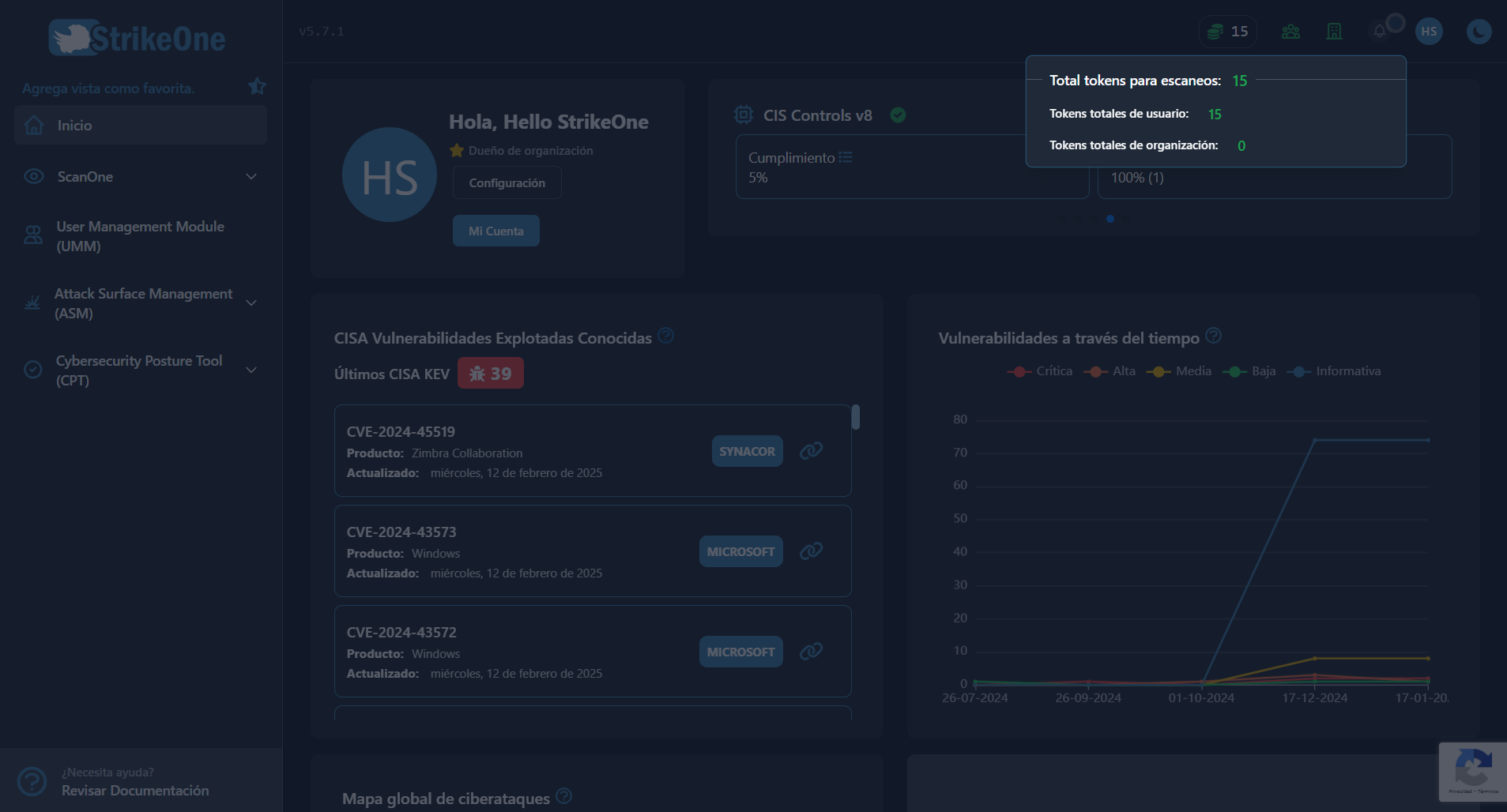Open the link icon for CVE-2024-43572
1507x812 pixels.
pos(811,651)
